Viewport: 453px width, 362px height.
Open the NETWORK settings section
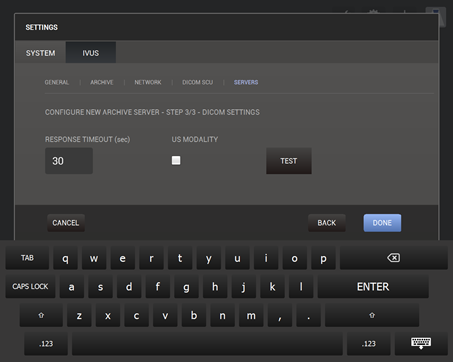tap(148, 82)
